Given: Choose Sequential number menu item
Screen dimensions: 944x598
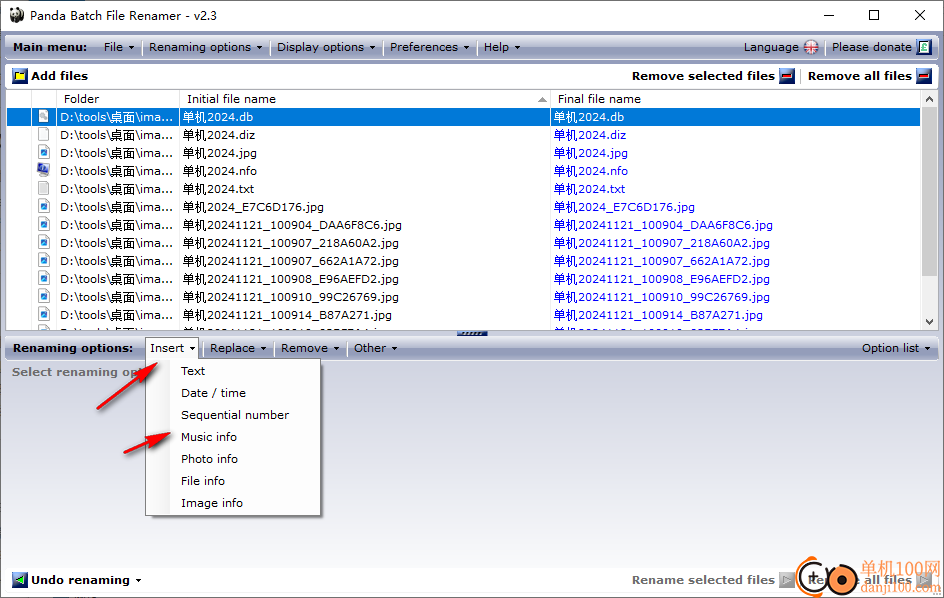Looking at the screenshot, I should (233, 415).
